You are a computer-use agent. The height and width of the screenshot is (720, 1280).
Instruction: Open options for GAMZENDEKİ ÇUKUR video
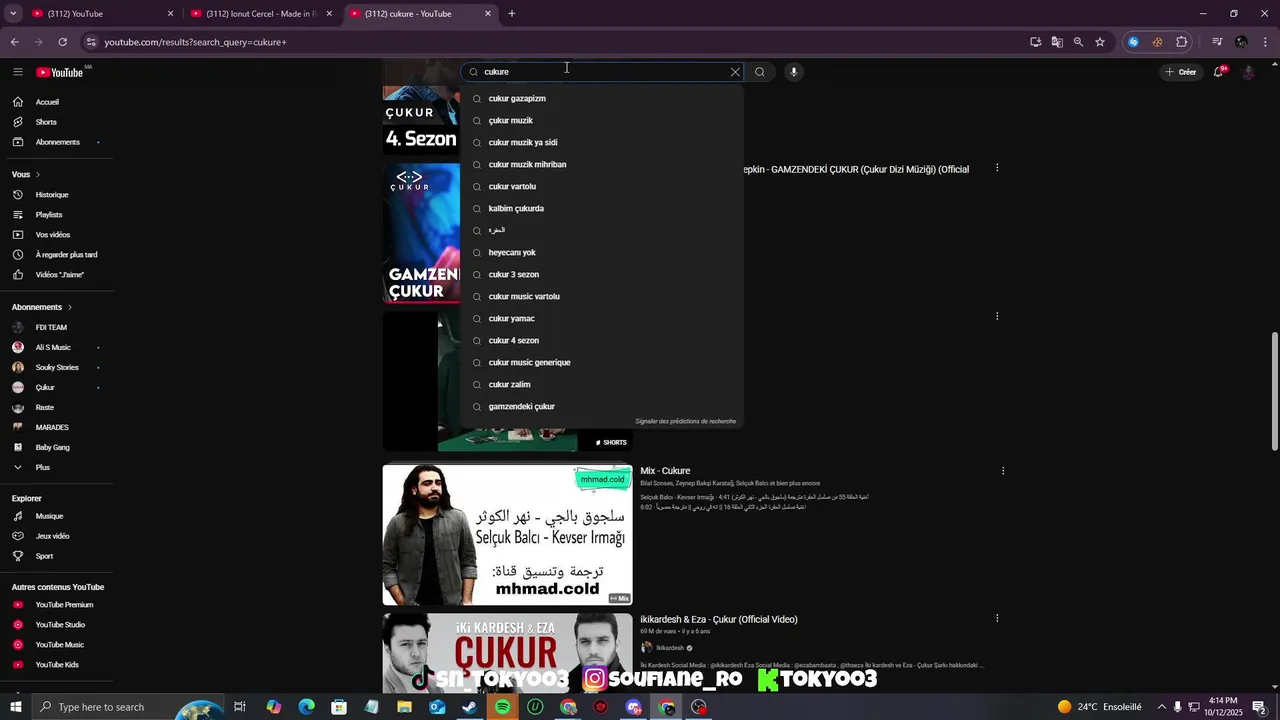997,168
